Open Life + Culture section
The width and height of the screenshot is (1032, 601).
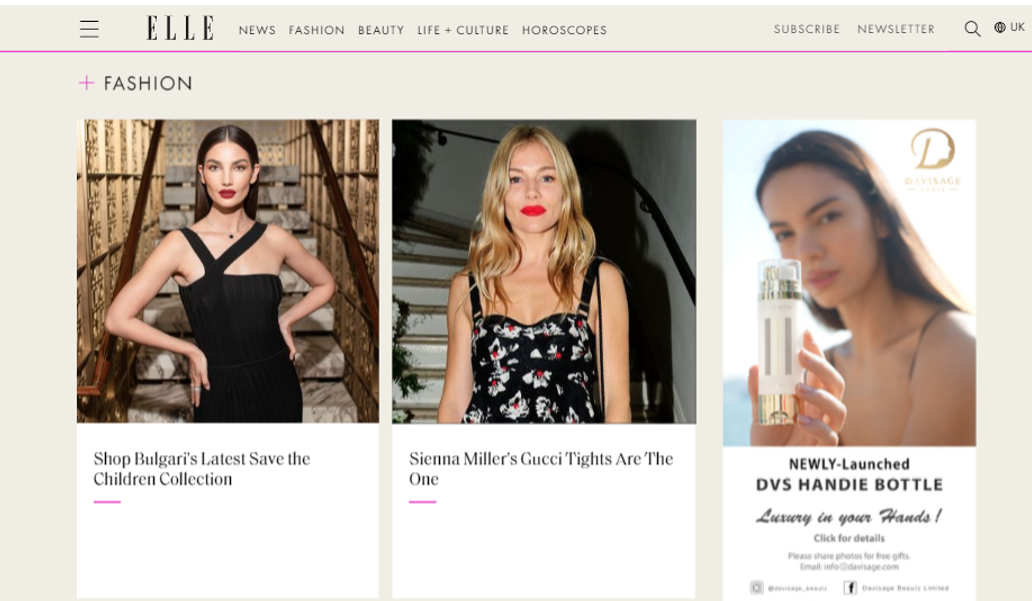coord(463,30)
